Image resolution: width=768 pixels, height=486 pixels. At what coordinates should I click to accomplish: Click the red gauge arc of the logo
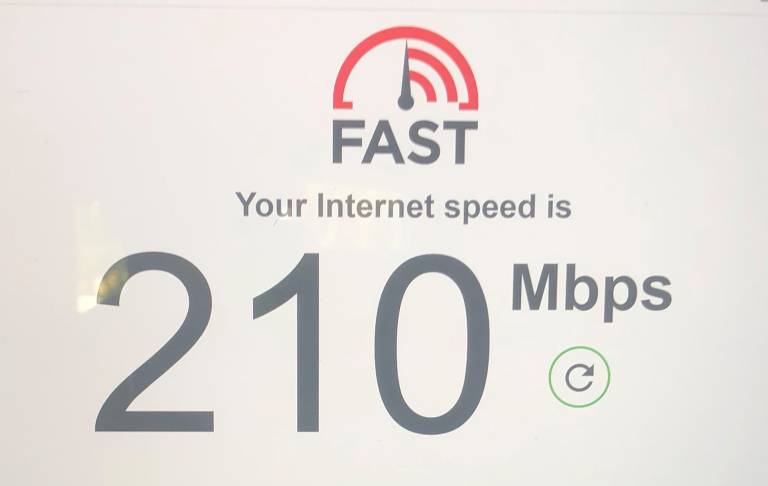406,68
